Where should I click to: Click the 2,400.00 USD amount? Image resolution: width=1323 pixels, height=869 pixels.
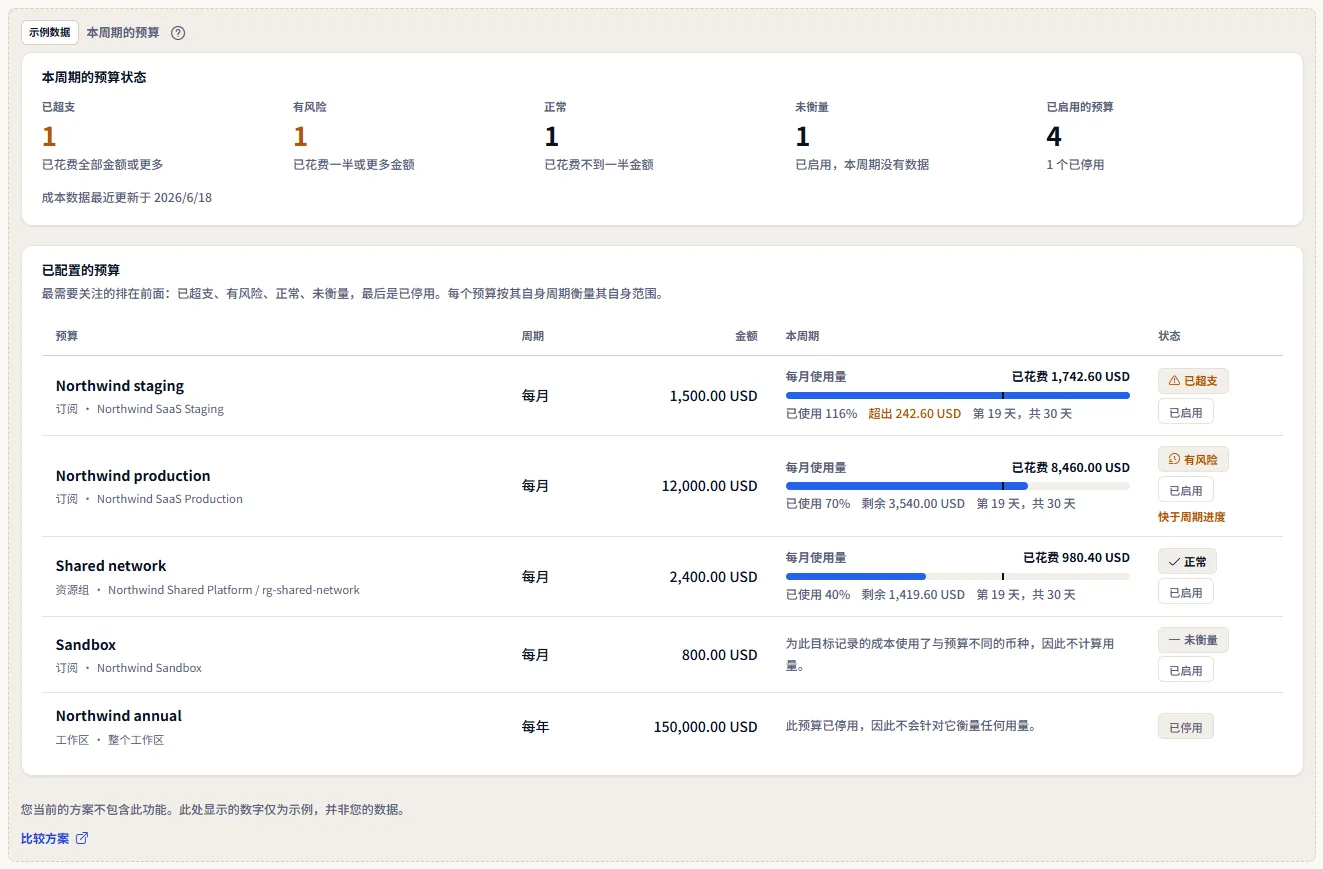(714, 577)
